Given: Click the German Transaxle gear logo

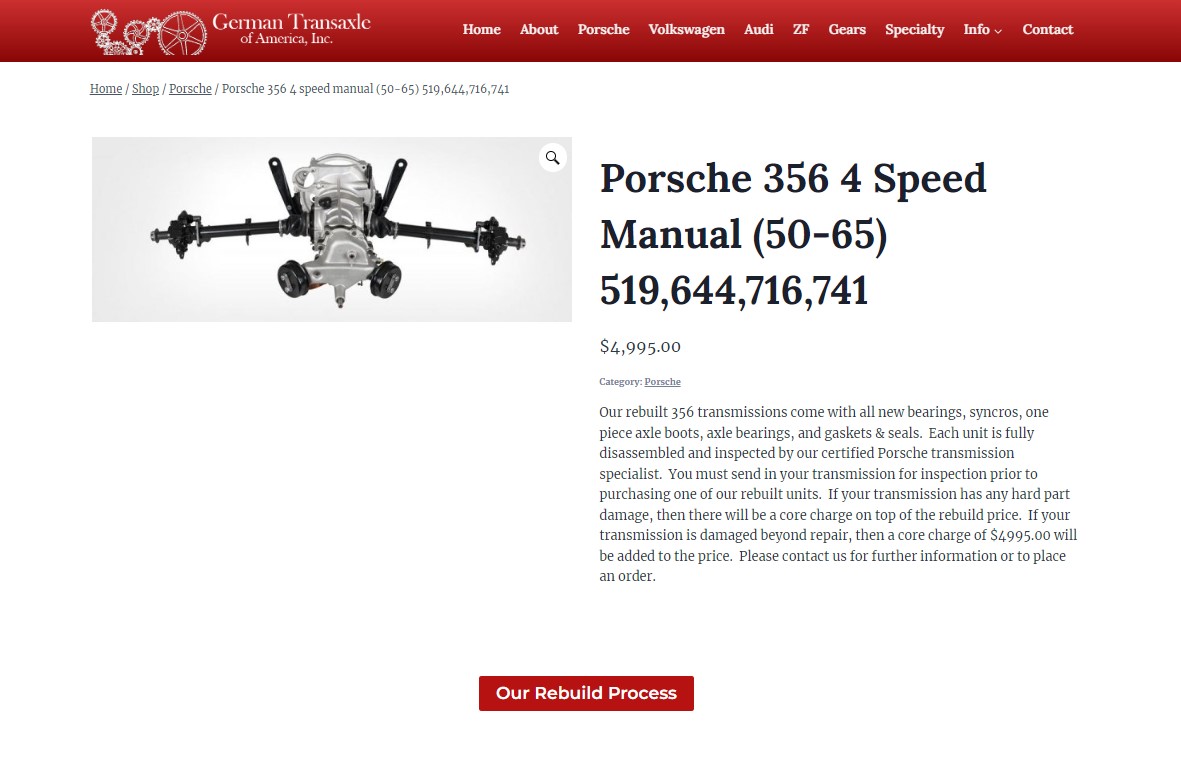Looking at the screenshot, I should tap(148, 32).
